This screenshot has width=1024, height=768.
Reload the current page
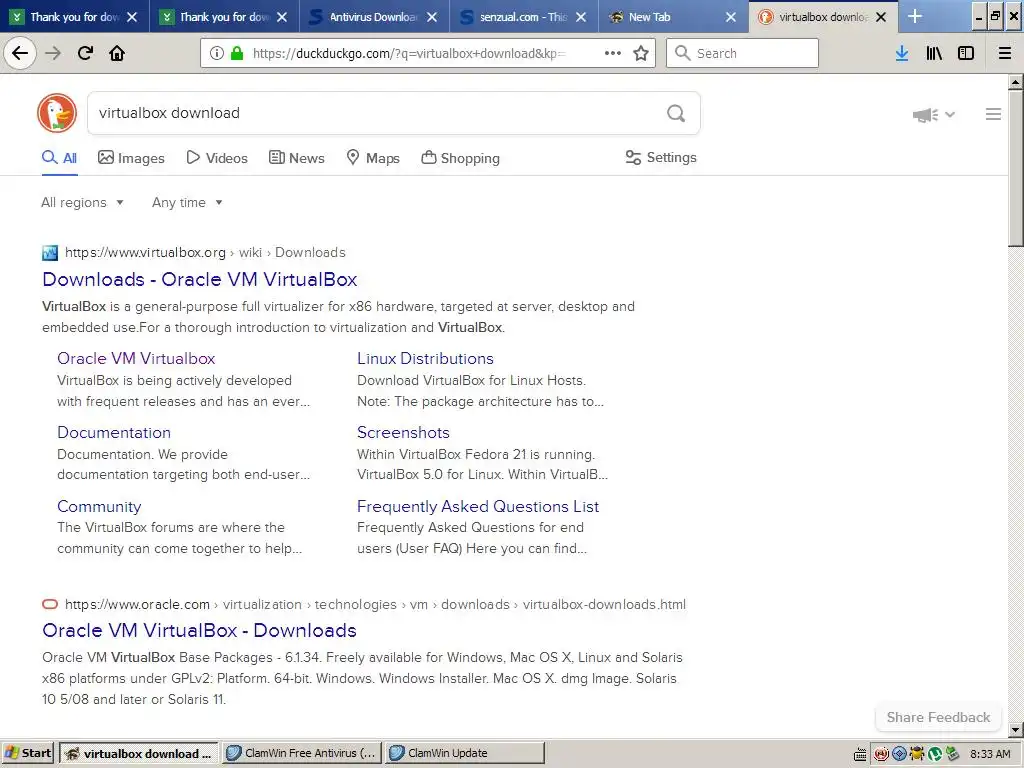point(85,53)
